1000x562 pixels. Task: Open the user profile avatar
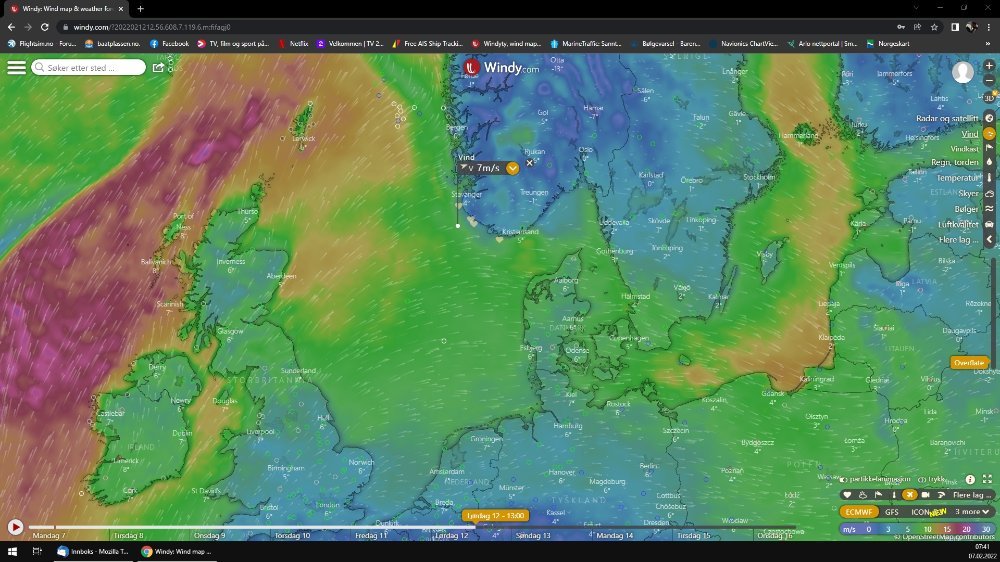click(x=962, y=72)
